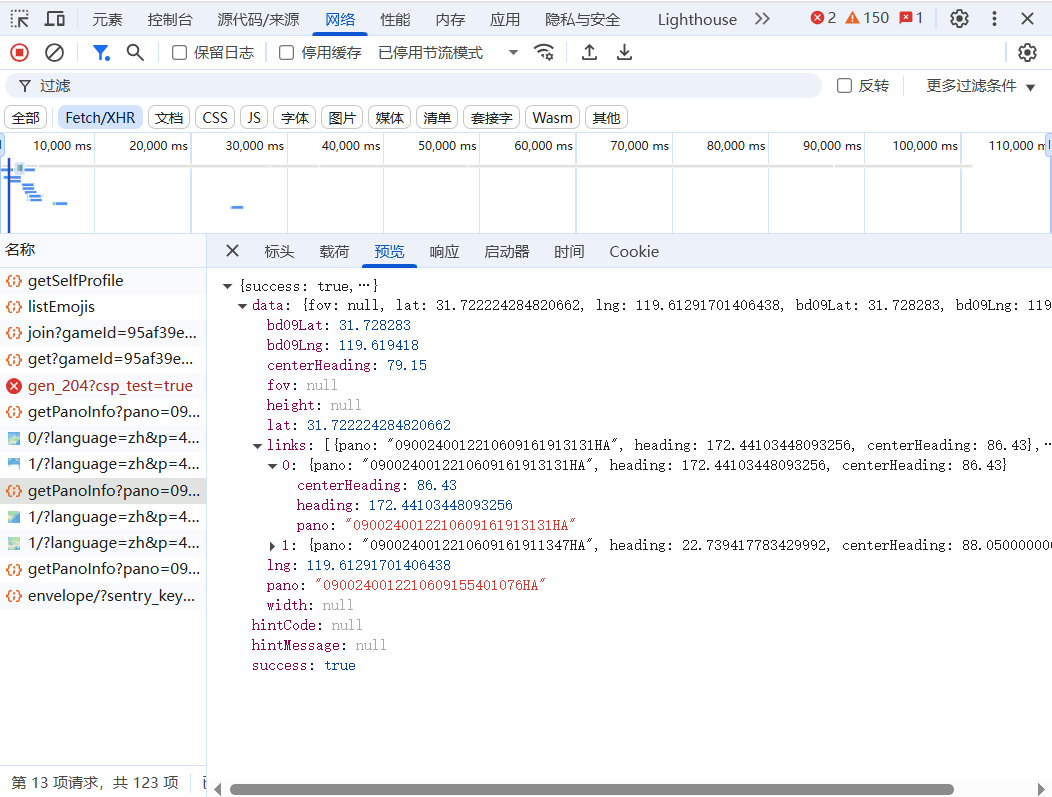Expand the 更多过滤条件 dropdown
This screenshot has height=797, width=1052.
pos(980,86)
